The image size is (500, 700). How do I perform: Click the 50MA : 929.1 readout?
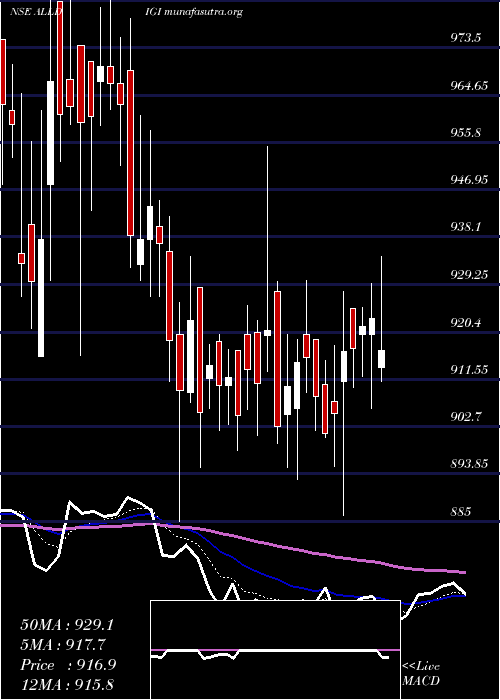click(67, 625)
